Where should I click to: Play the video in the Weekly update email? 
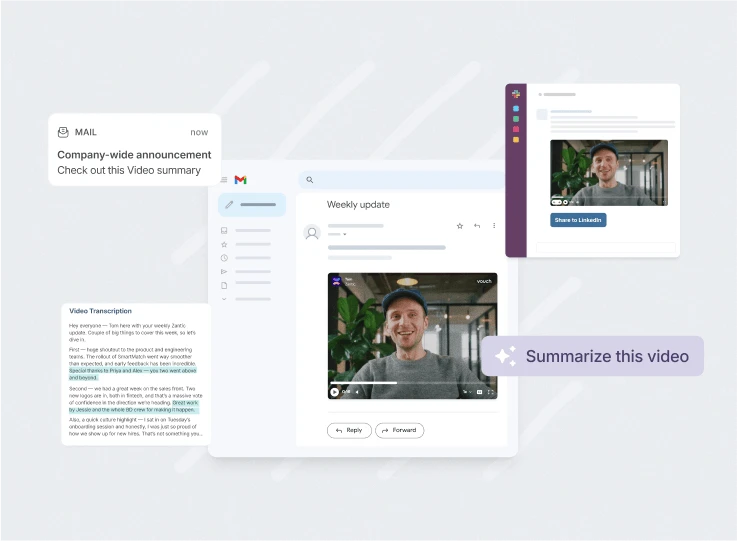click(x=334, y=392)
